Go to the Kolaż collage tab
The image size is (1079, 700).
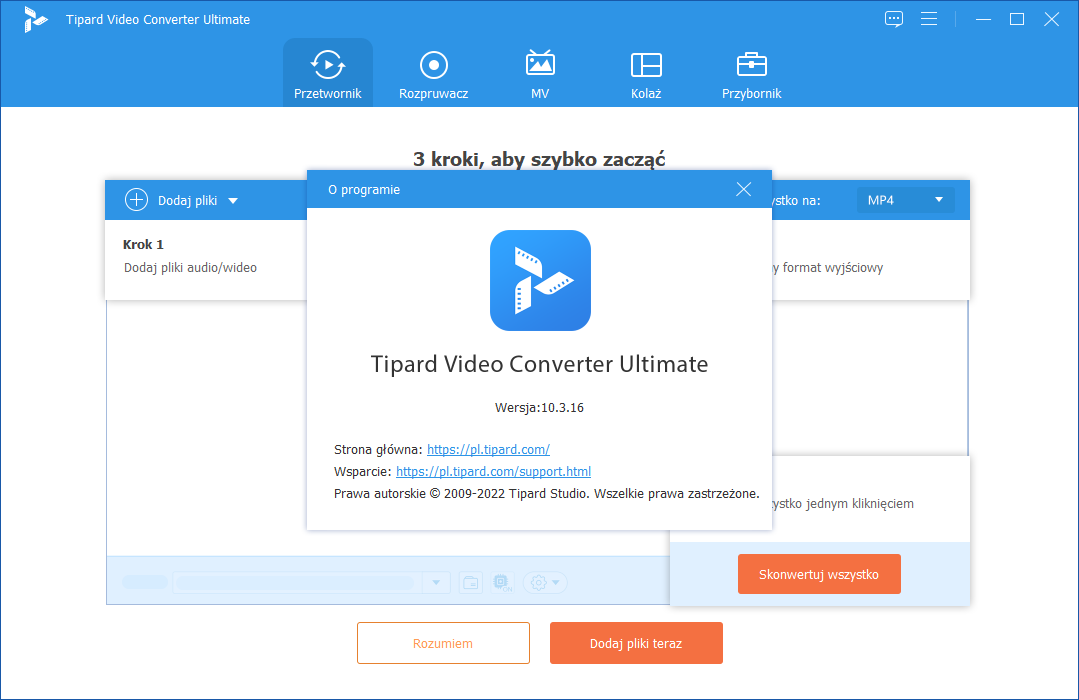coord(646,74)
